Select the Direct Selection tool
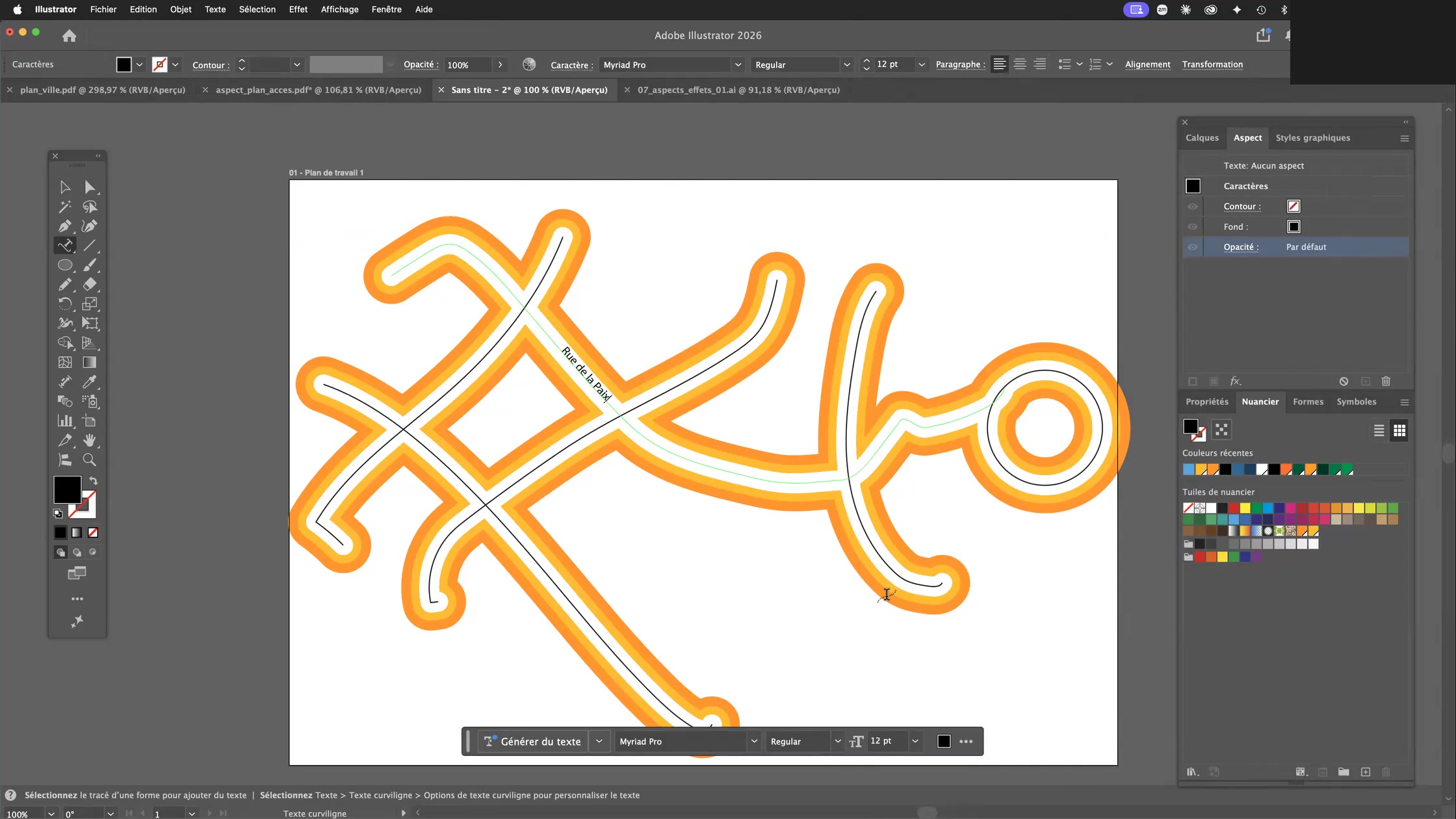The width and height of the screenshot is (1456, 819). 90,187
